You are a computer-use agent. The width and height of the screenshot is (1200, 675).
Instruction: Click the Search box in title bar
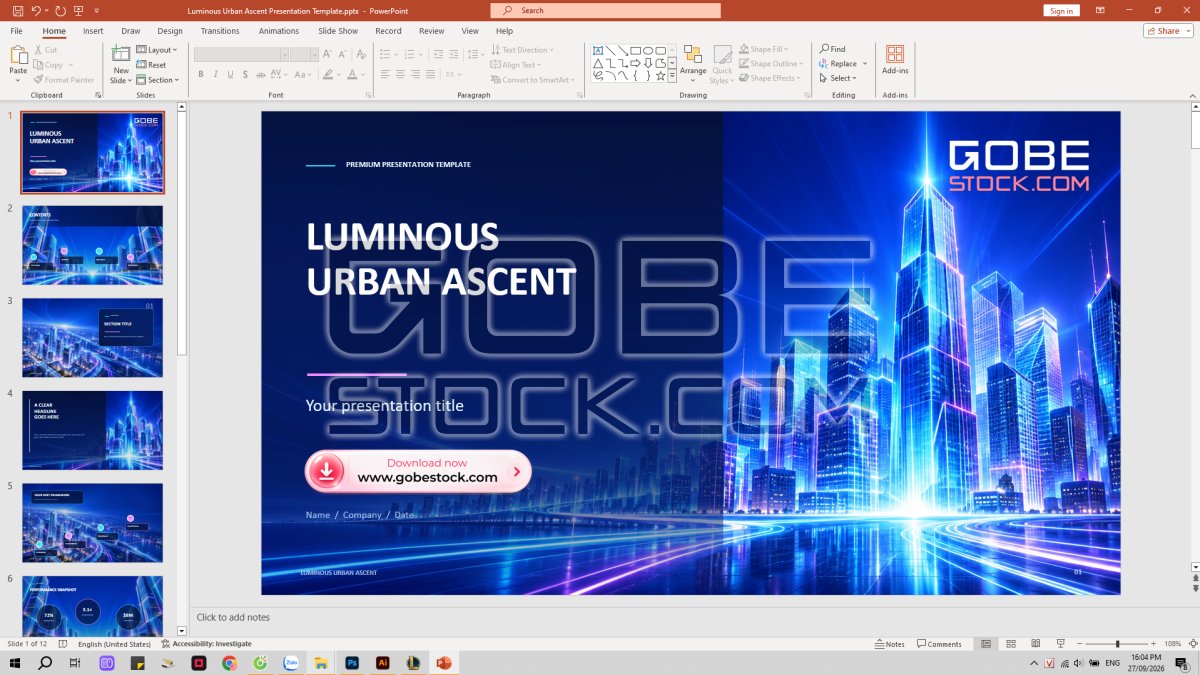[x=605, y=10]
